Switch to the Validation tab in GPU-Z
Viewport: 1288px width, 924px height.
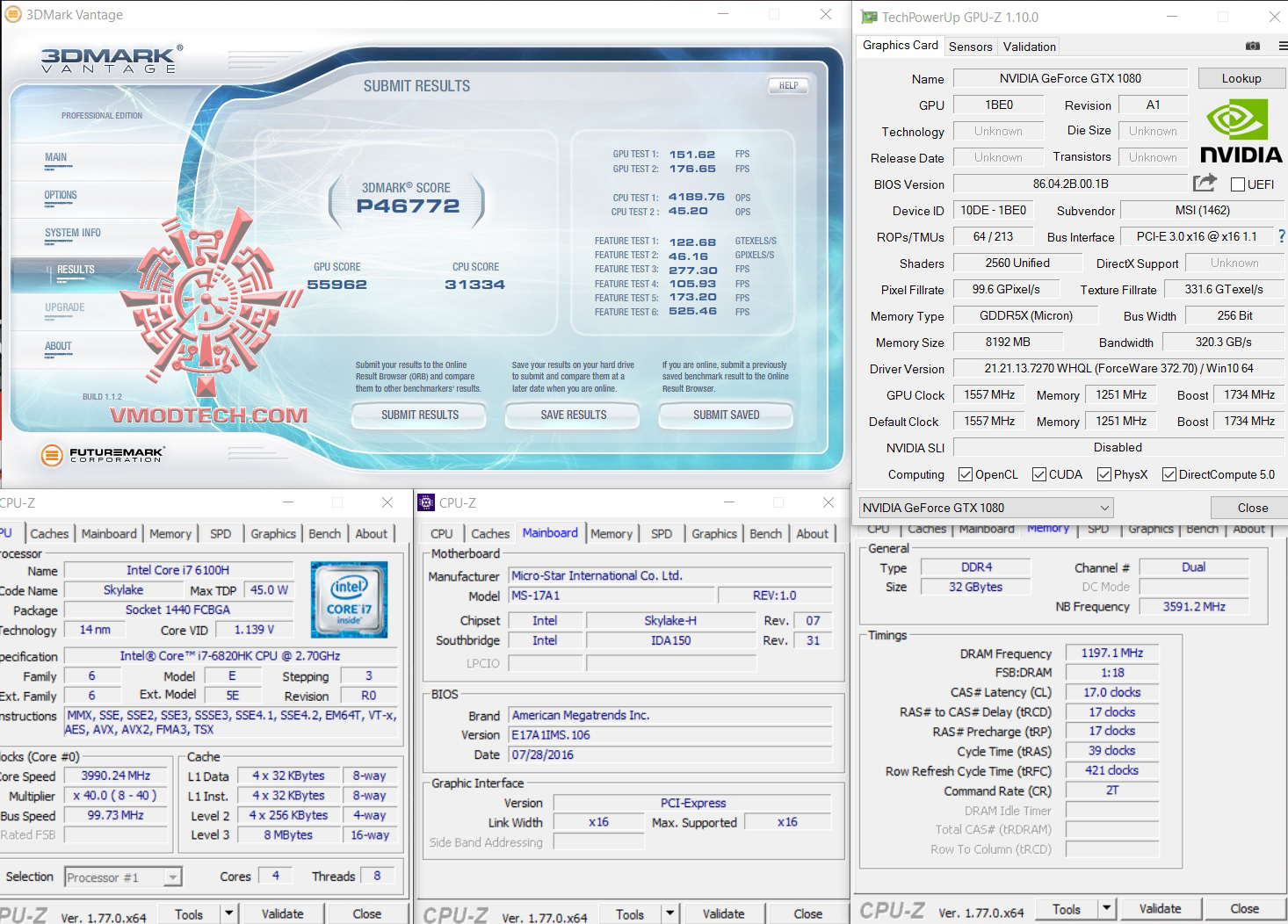coord(1029,47)
